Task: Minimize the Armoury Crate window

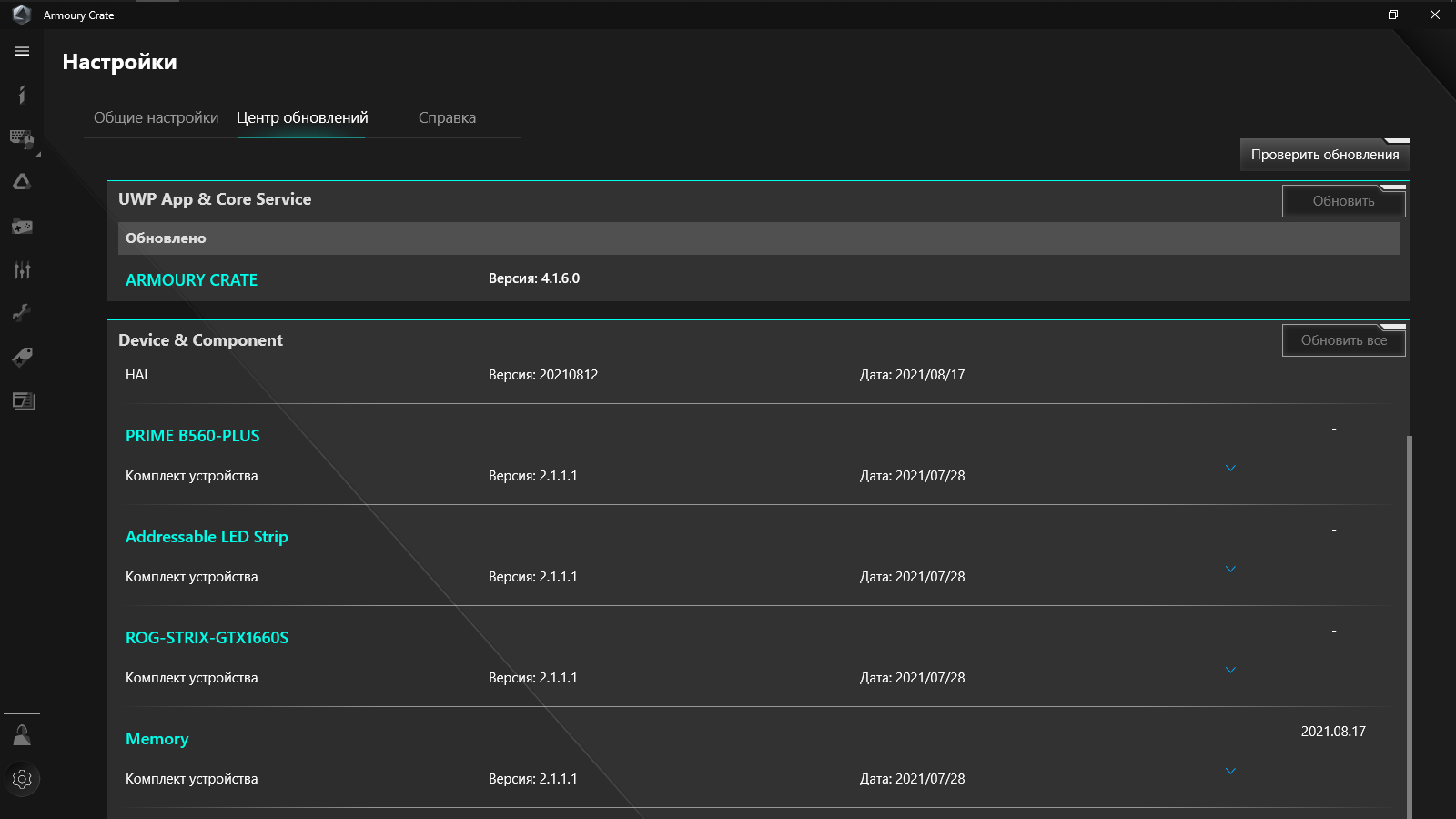Action: coord(1351,15)
